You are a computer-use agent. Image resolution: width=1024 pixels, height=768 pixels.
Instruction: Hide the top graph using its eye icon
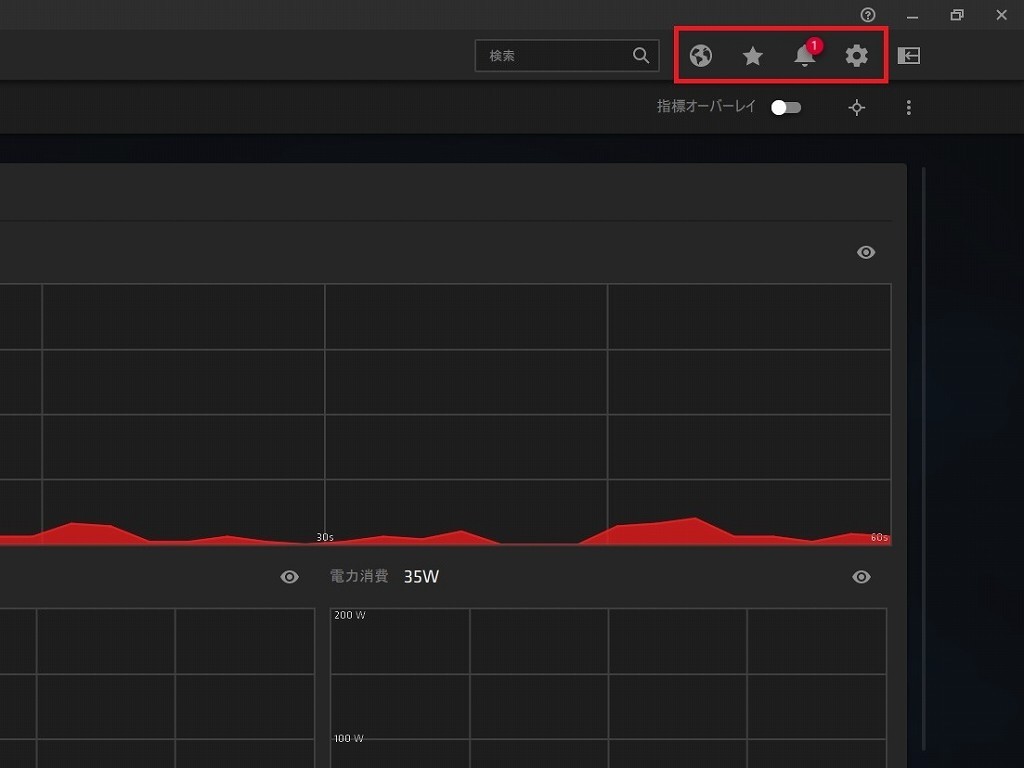(x=866, y=253)
